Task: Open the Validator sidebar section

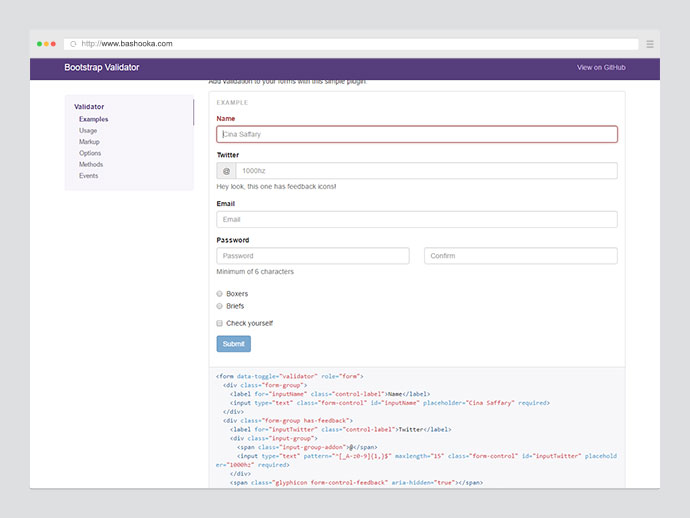Action: 89,107
